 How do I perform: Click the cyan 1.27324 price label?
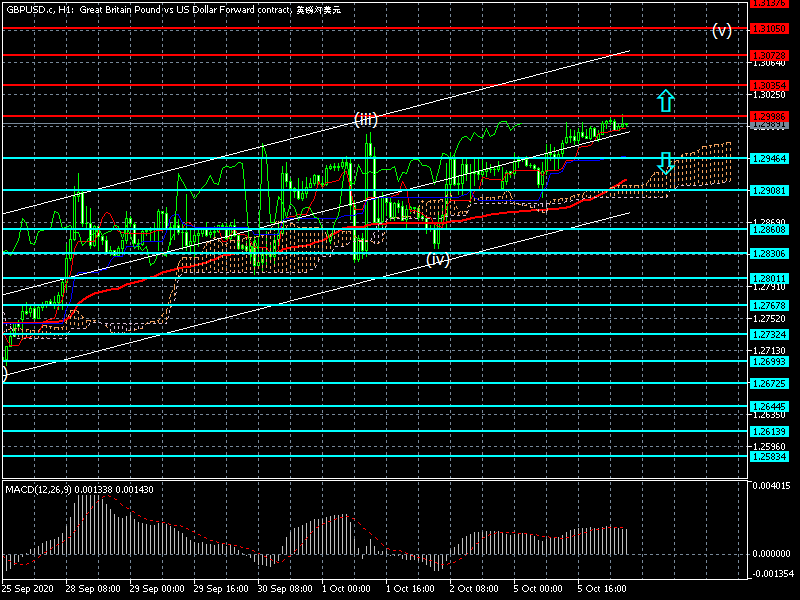point(769,335)
